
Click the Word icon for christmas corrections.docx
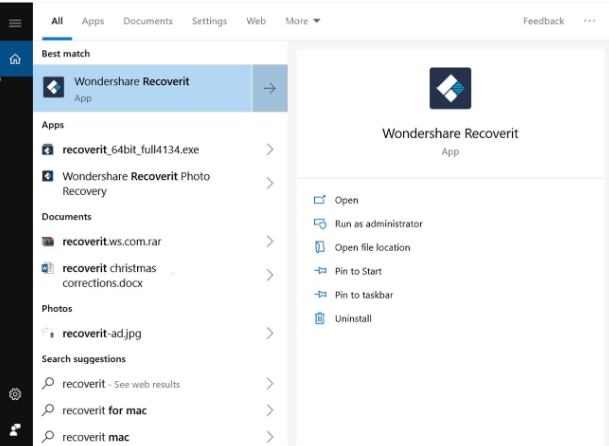tap(47, 268)
